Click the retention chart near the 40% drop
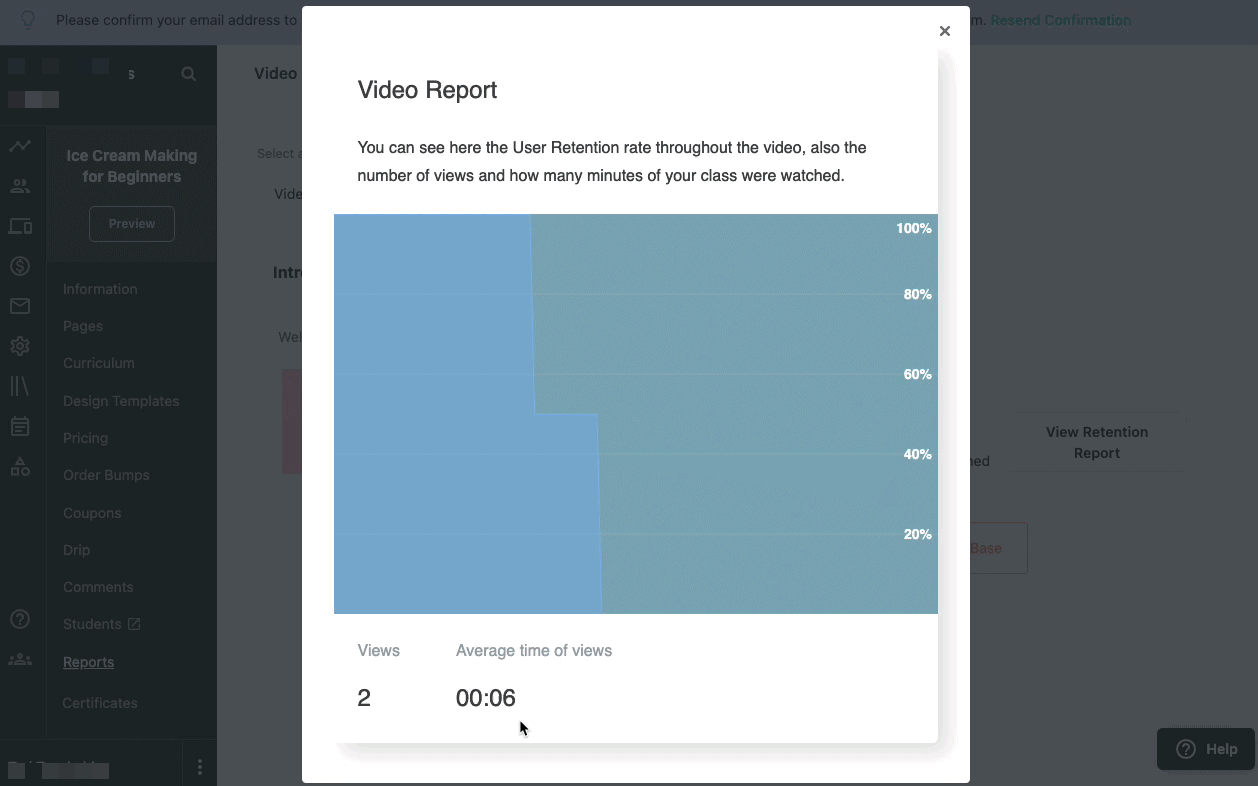The width and height of the screenshot is (1258, 786). pos(600,454)
